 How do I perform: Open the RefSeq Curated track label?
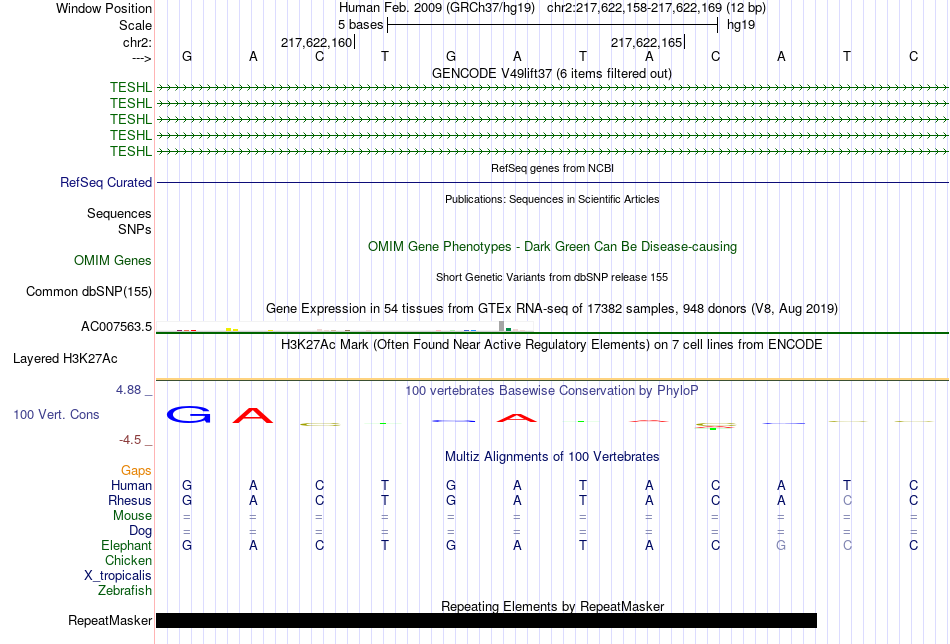[106, 182]
